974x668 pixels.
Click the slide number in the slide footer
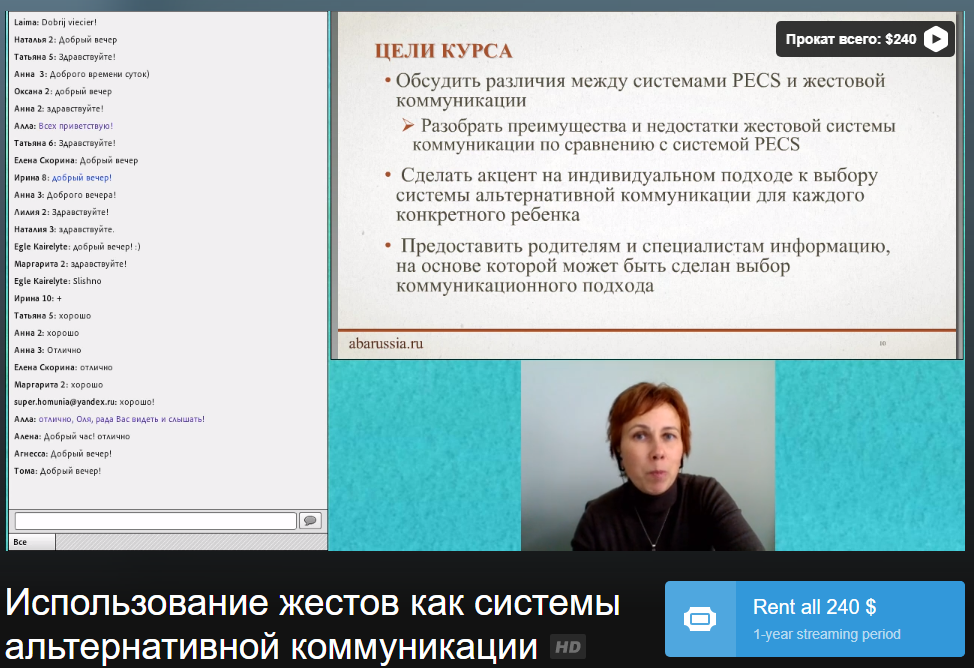[882, 344]
